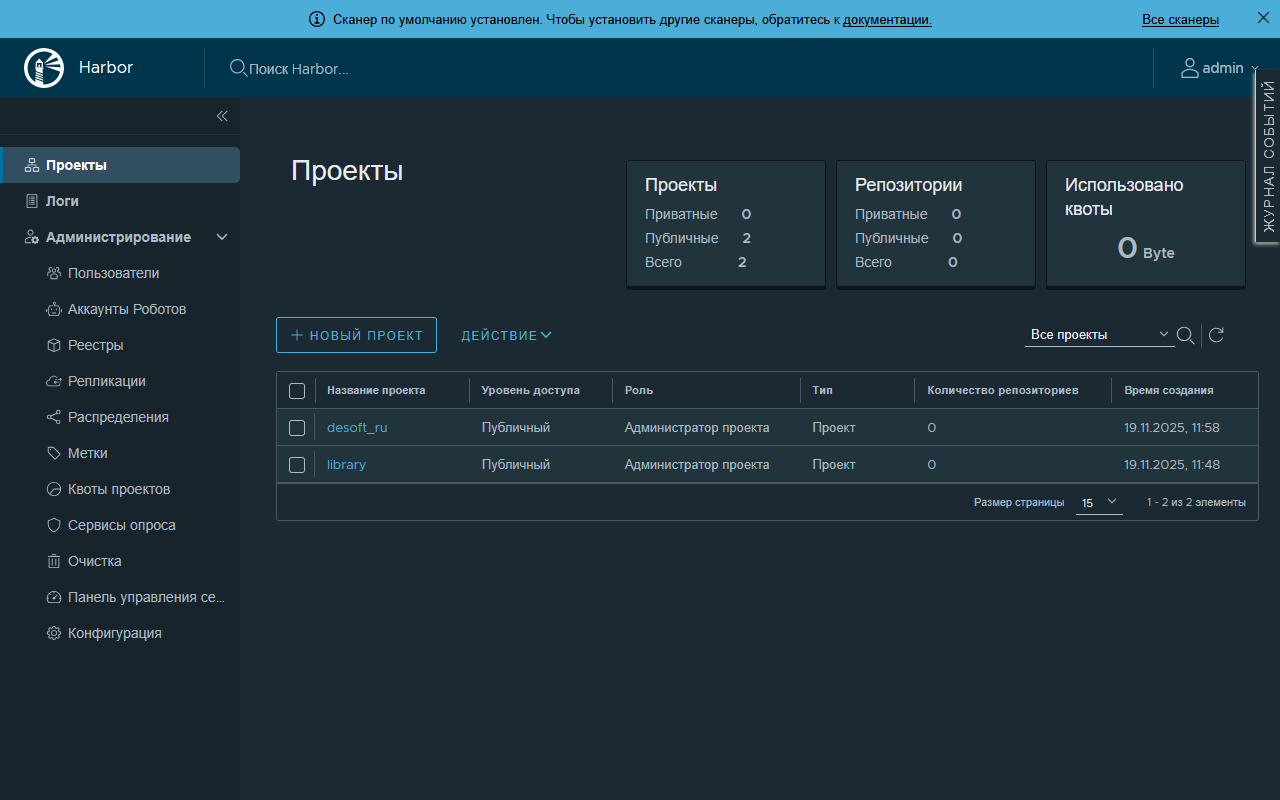Go to Аккаунты Роботов
This screenshot has height=800, width=1280.
pyautogui.click(x=127, y=309)
